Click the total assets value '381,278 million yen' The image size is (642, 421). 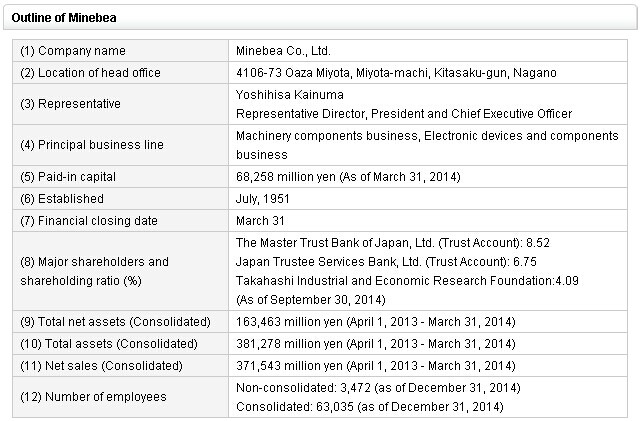285,343
